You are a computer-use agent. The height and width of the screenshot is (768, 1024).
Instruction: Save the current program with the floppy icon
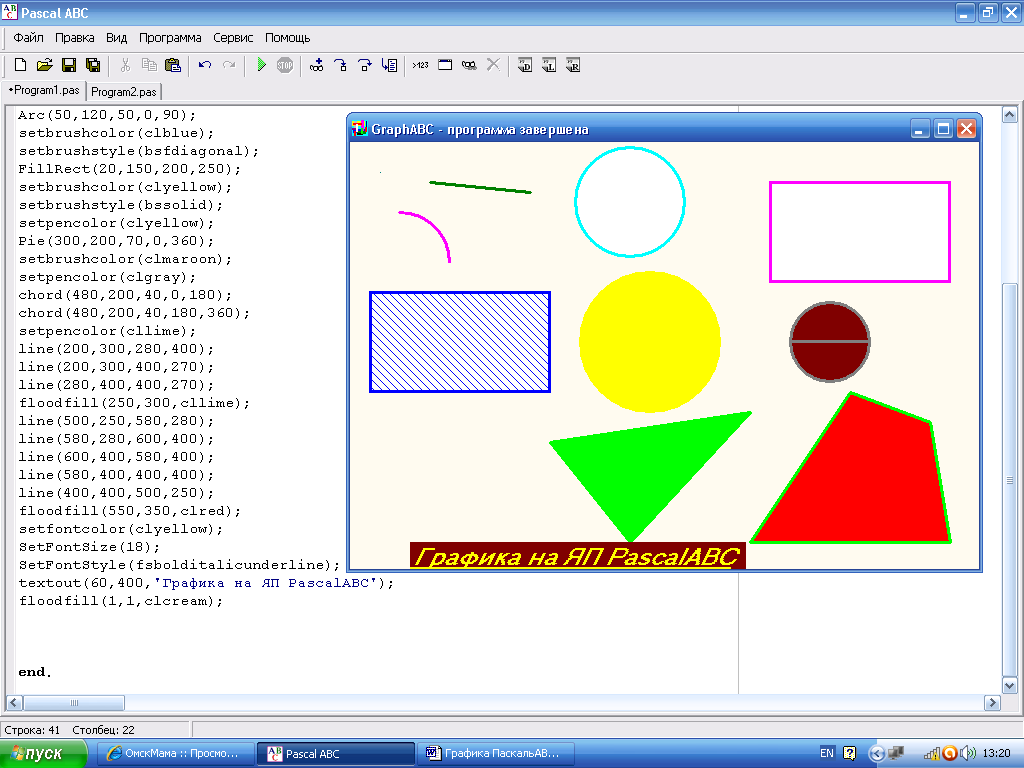coord(69,65)
